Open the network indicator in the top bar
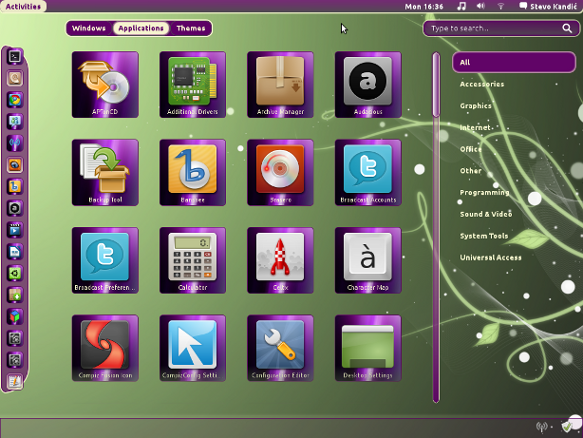583x438 pixels. click(x=500, y=6)
